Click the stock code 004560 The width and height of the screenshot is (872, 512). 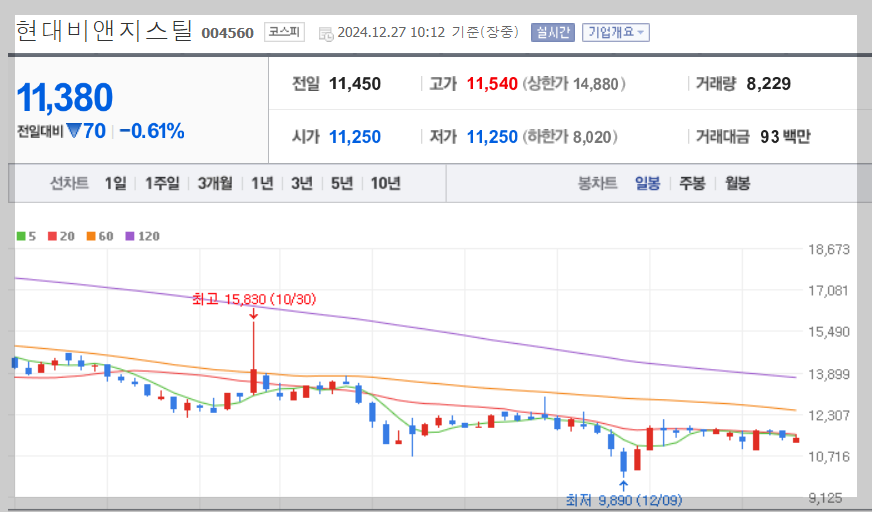point(227,33)
